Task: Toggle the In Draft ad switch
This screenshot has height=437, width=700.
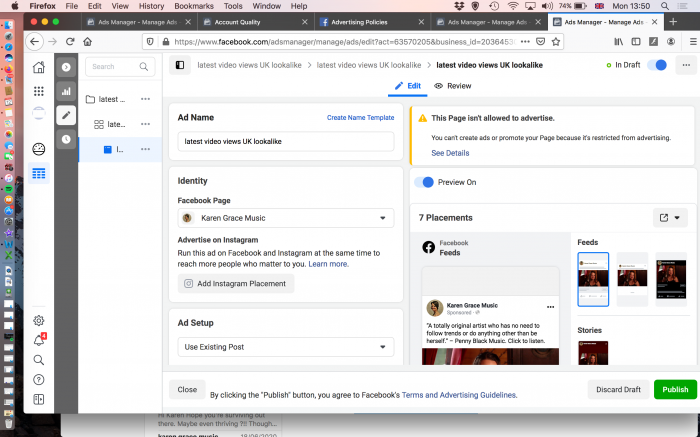Action: tap(657, 65)
